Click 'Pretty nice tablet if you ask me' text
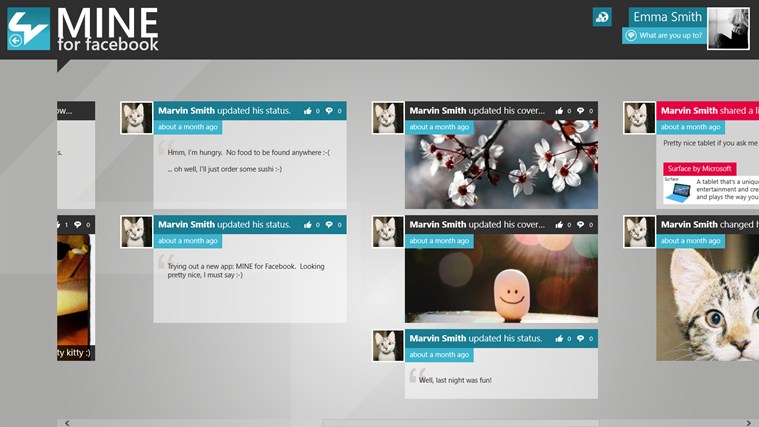Screen dimensions: 759x427 (x=710, y=143)
